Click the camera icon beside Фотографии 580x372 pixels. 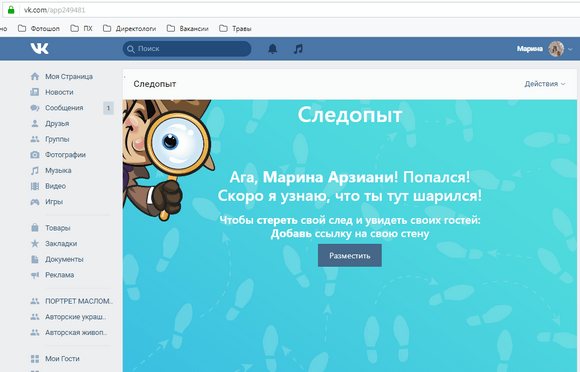click(x=35, y=155)
